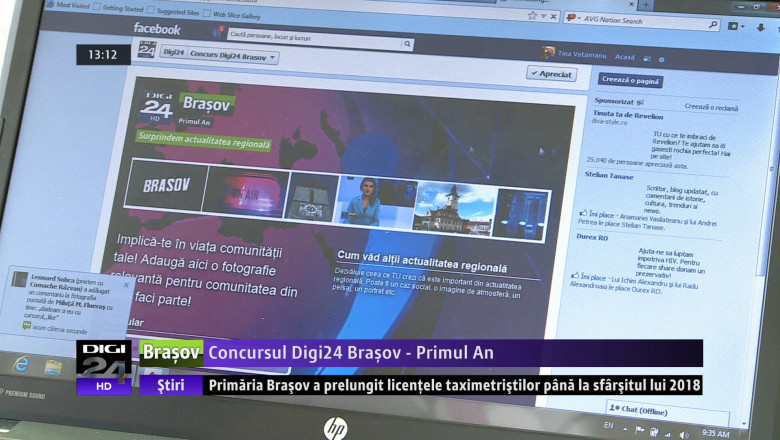Open the volume speaker icon in tray
This screenshot has width=780, height=440.
point(684,435)
